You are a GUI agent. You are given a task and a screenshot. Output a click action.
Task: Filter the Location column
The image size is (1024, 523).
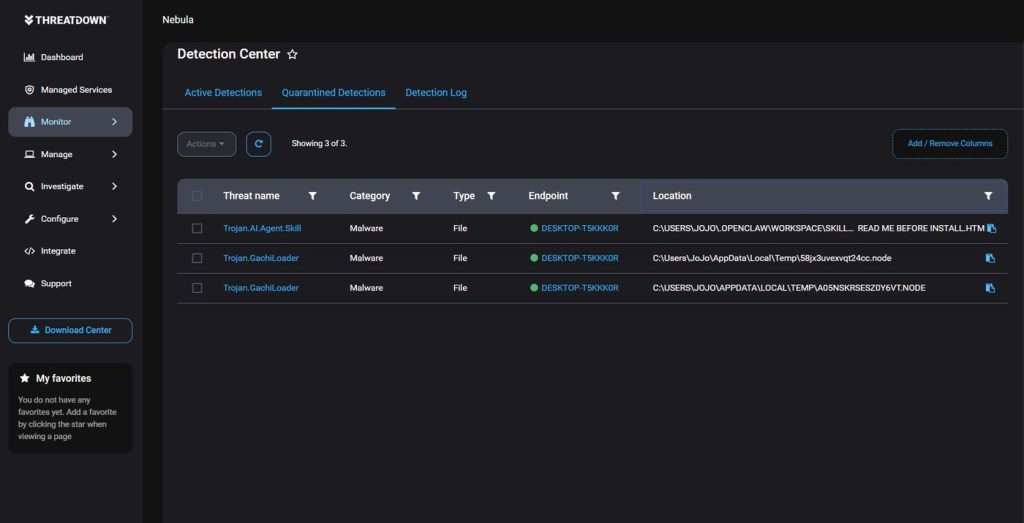tap(988, 196)
